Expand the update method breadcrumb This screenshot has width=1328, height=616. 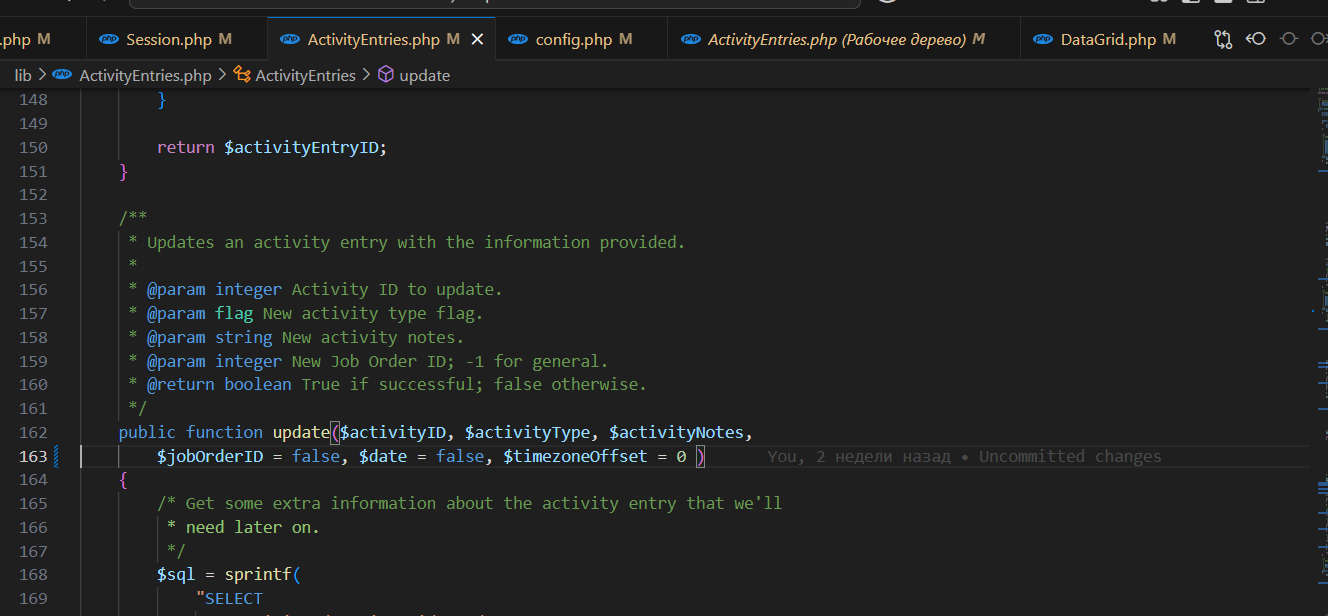click(425, 75)
